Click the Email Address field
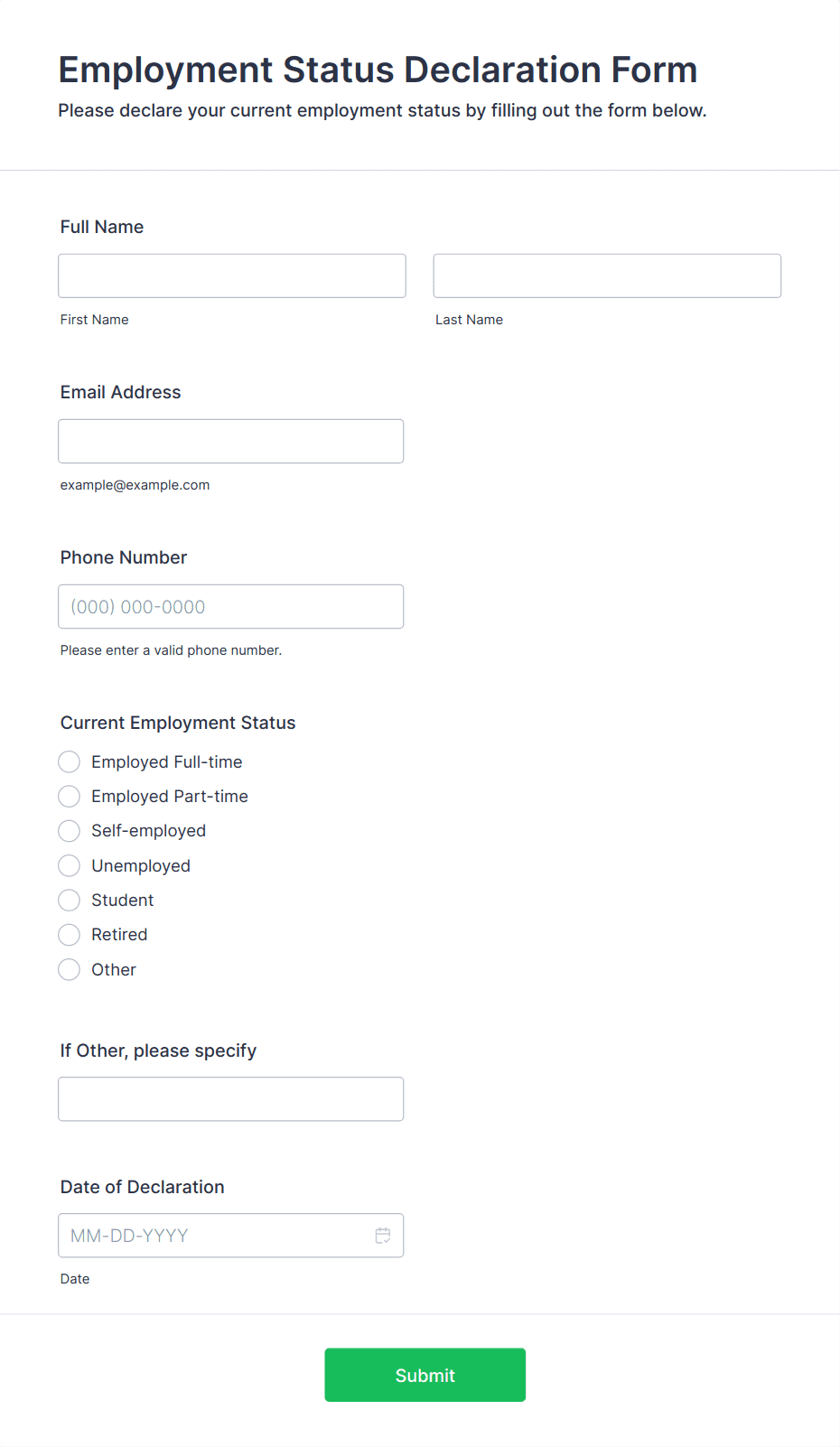The height and width of the screenshot is (1447, 840). click(231, 441)
